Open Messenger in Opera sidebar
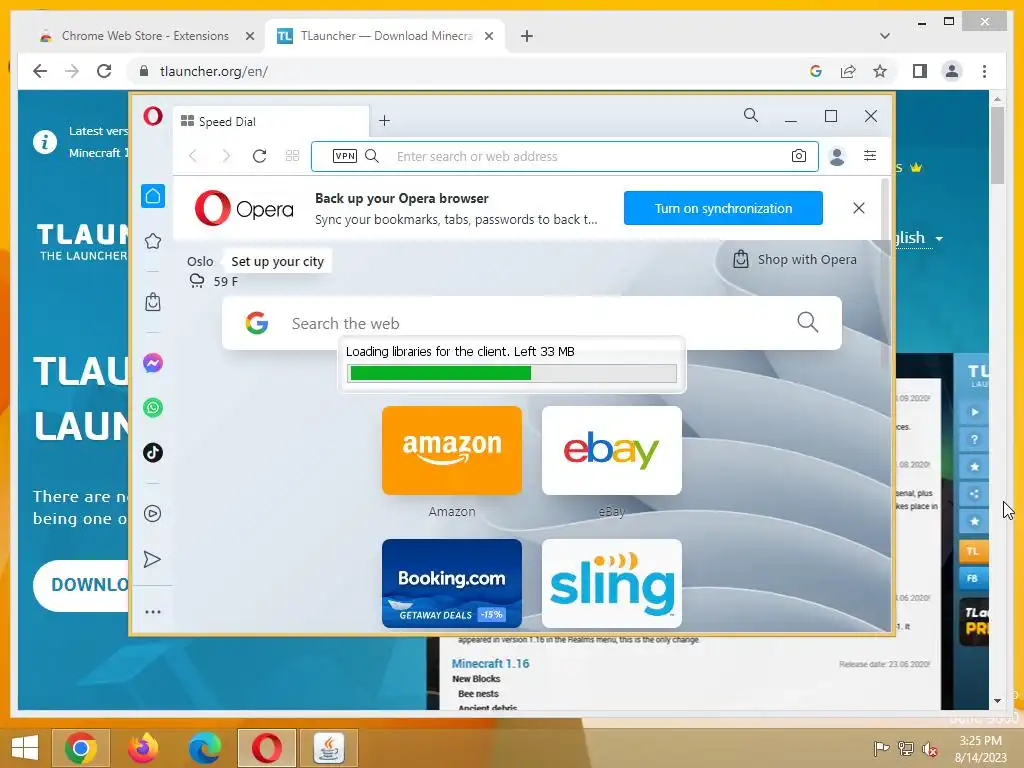Viewport: 1024px width, 768px height. (153, 363)
